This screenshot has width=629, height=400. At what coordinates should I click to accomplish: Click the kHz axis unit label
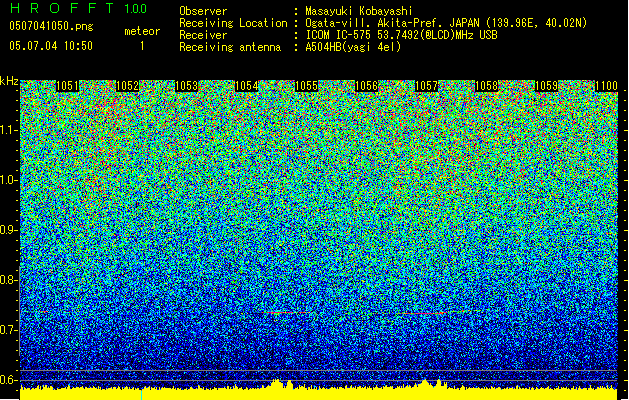click(9, 81)
